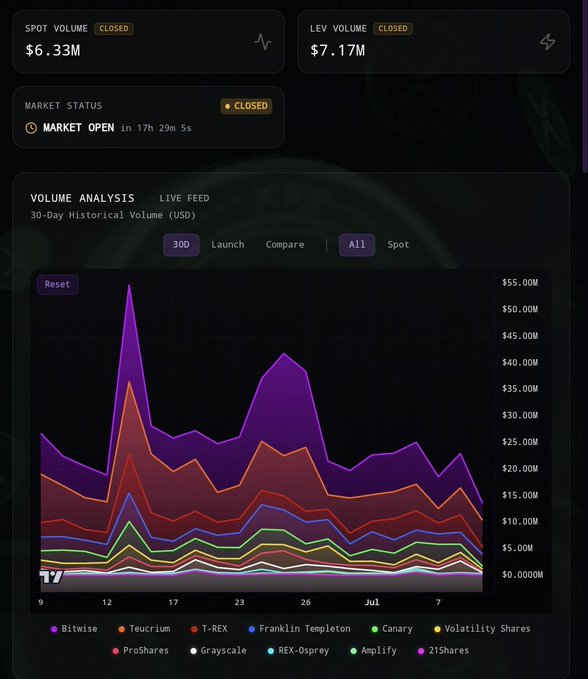Image resolution: width=588 pixels, height=679 pixels.
Task: Select the 30D time range tab
Action: pos(181,245)
